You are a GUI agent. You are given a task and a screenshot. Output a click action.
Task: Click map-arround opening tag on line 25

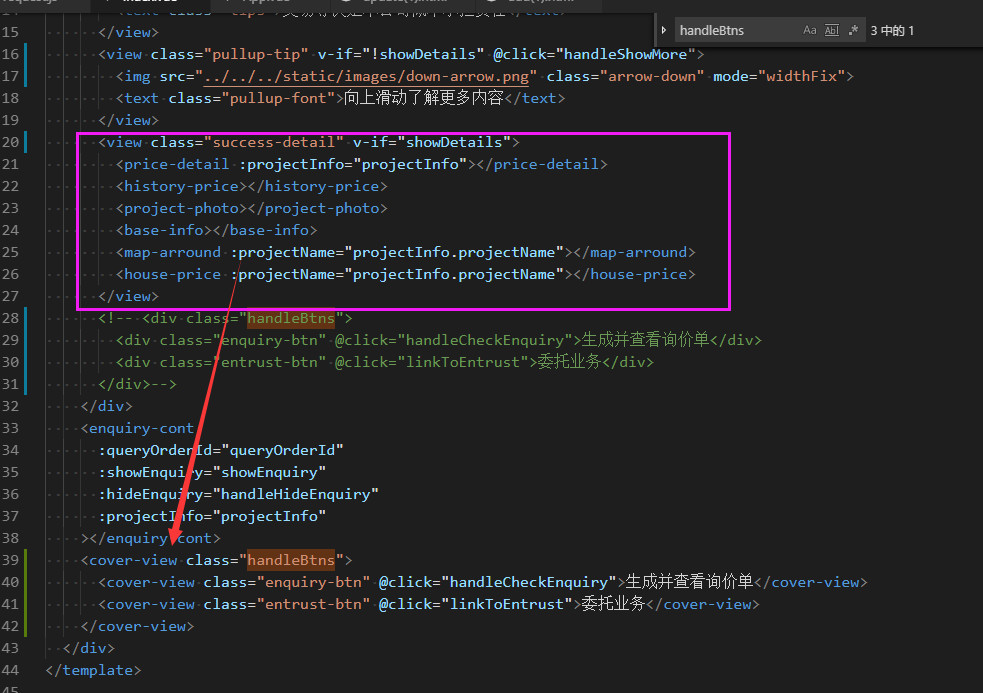pyautogui.click(x=172, y=252)
